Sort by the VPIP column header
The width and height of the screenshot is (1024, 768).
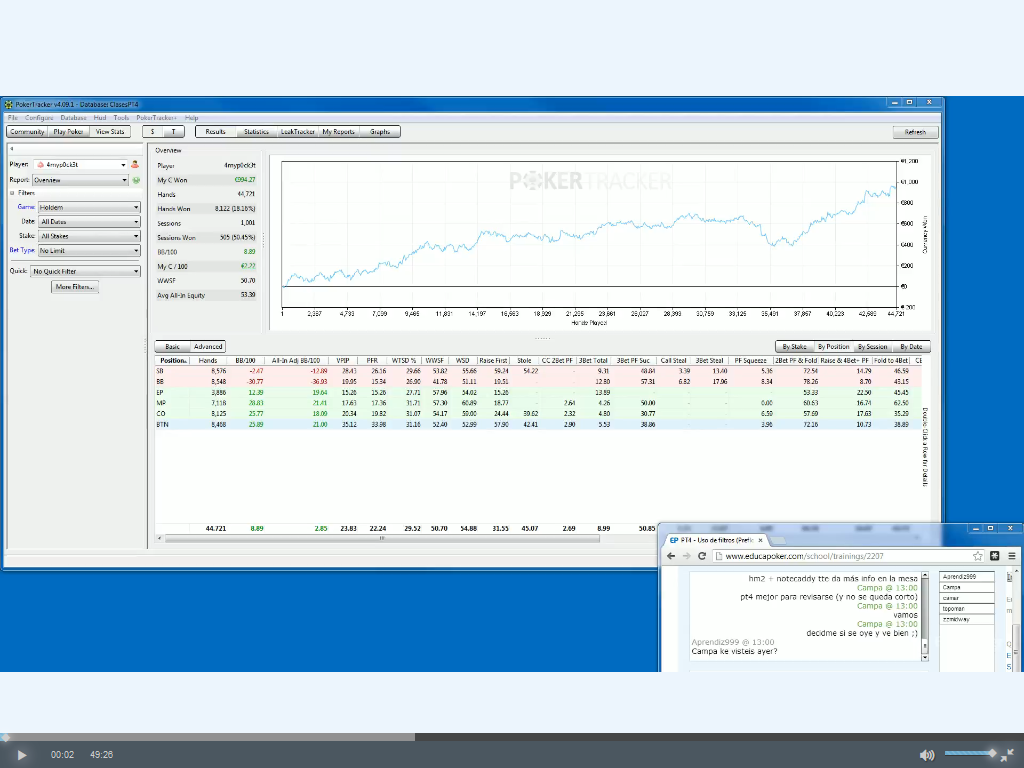[343, 360]
